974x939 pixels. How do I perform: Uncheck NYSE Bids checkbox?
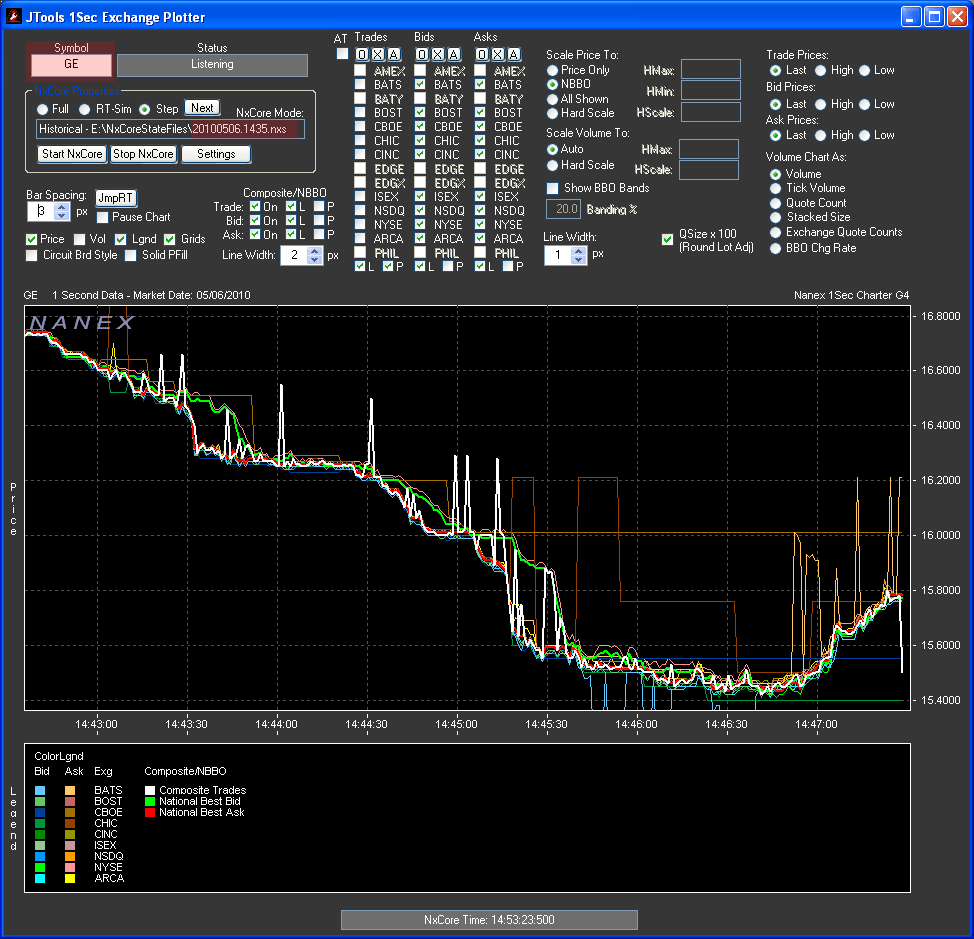(420, 224)
